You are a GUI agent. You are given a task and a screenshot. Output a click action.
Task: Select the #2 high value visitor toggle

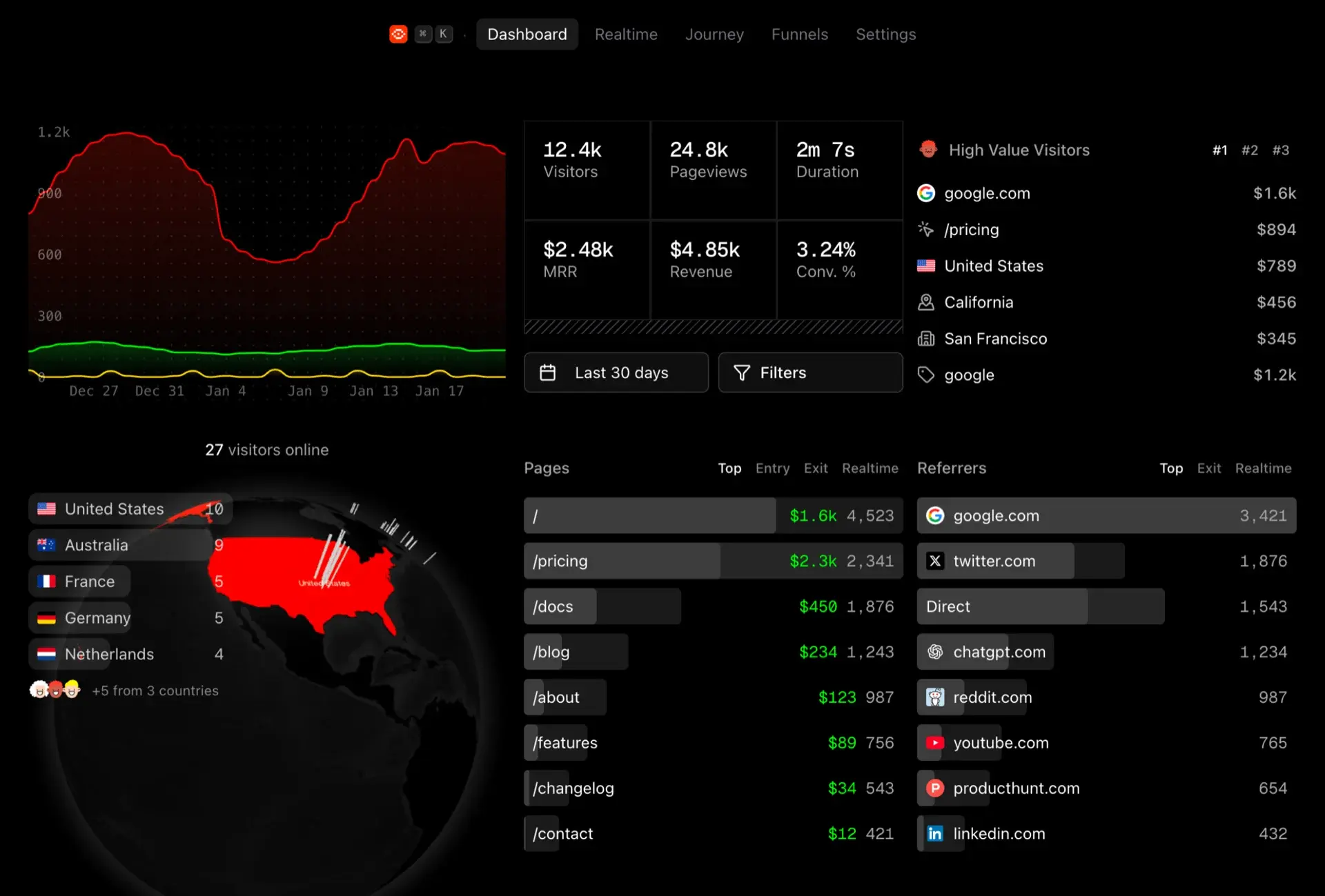pos(1250,150)
